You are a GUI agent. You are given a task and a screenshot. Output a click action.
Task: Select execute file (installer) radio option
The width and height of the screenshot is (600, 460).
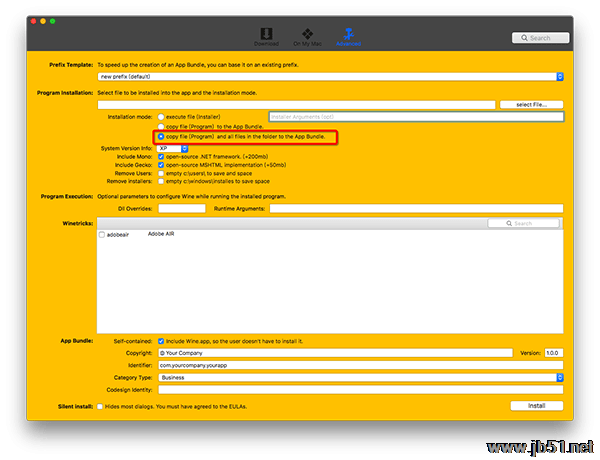[161, 117]
